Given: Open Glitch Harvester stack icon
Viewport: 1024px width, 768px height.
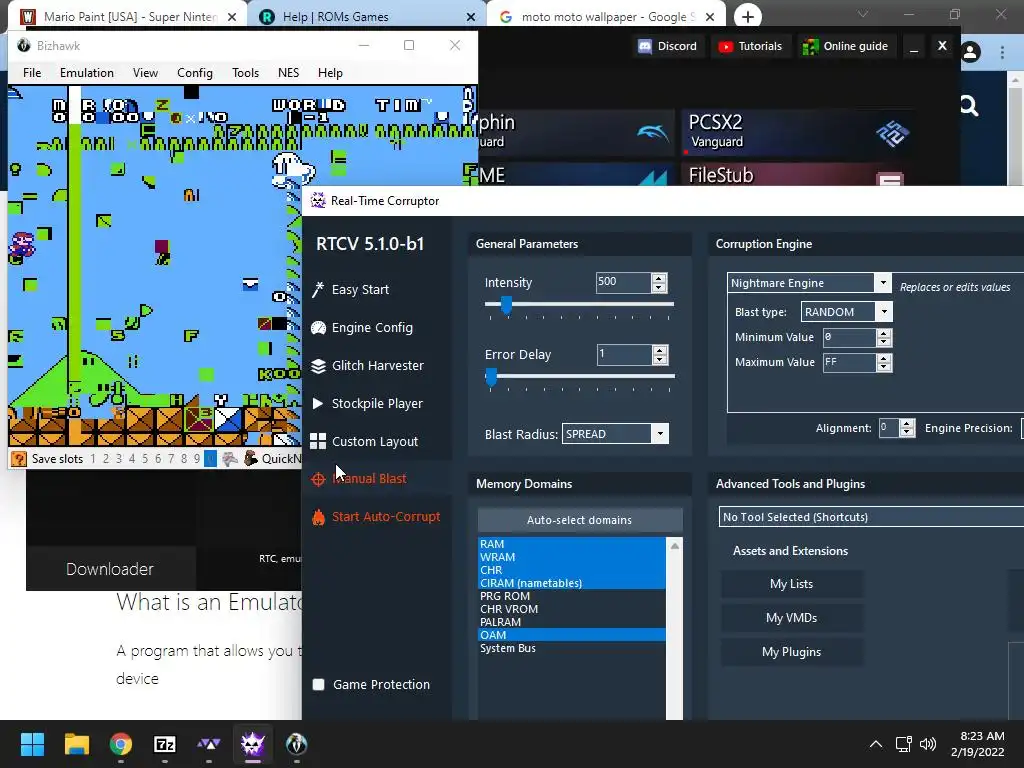Looking at the screenshot, I should tap(318, 366).
